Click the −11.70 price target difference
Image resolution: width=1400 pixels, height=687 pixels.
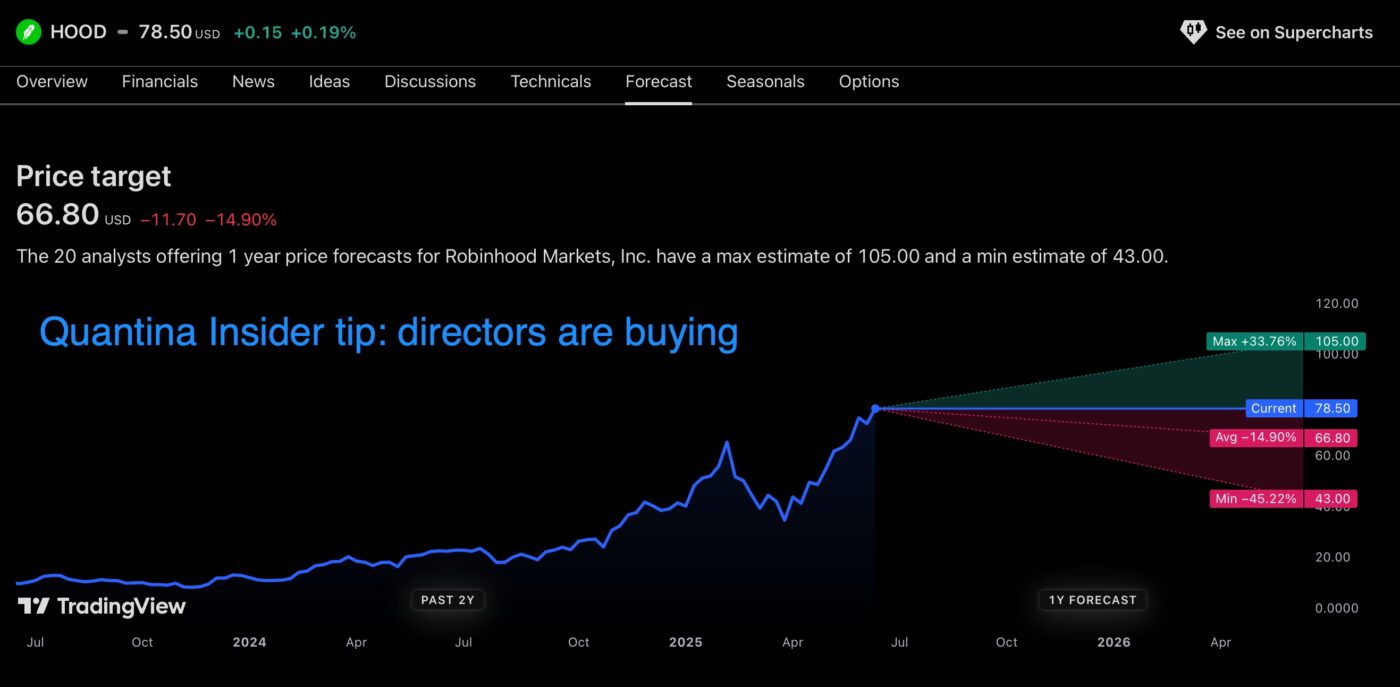pyautogui.click(x=168, y=220)
